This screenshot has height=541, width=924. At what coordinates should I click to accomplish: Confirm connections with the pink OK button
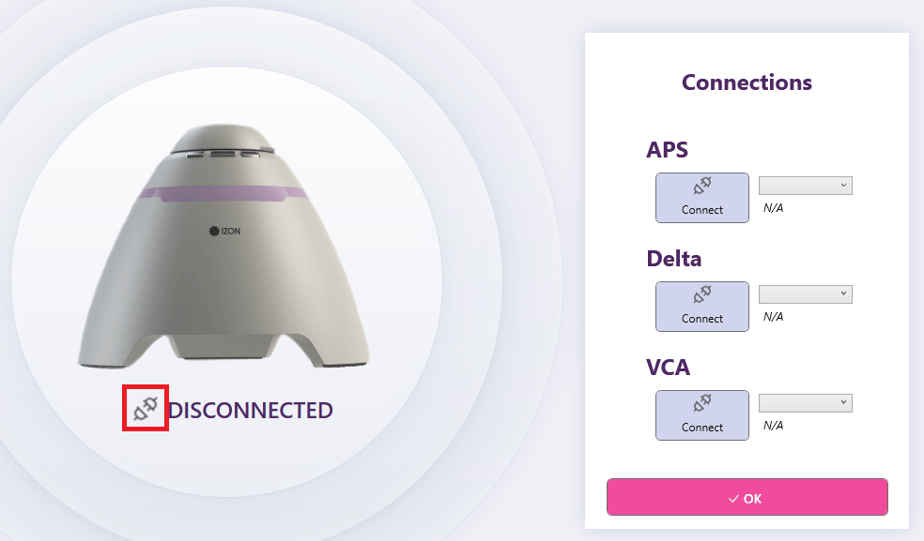click(x=747, y=497)
